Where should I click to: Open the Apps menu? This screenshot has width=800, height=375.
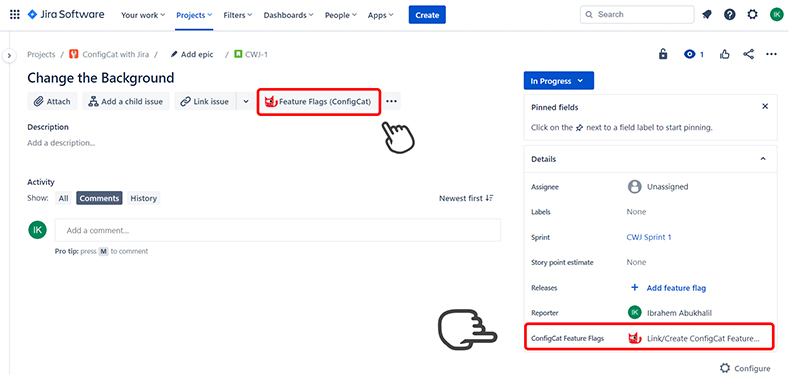(x=381, y=15)
